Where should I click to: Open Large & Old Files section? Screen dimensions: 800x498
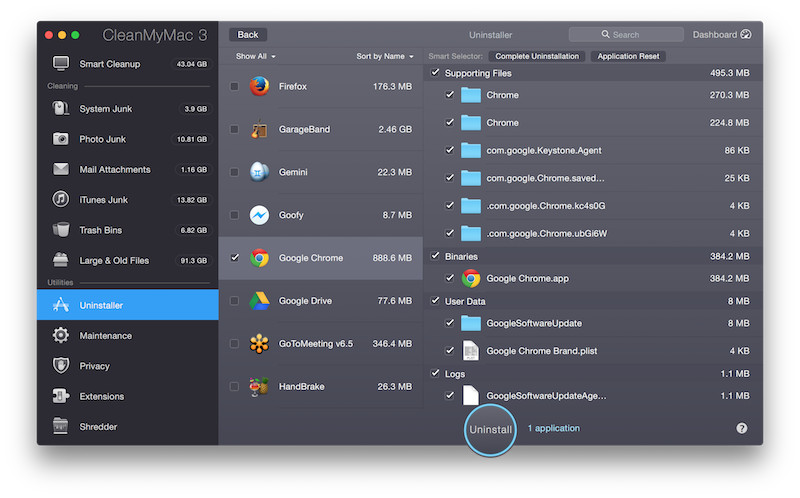coord(114,261)
